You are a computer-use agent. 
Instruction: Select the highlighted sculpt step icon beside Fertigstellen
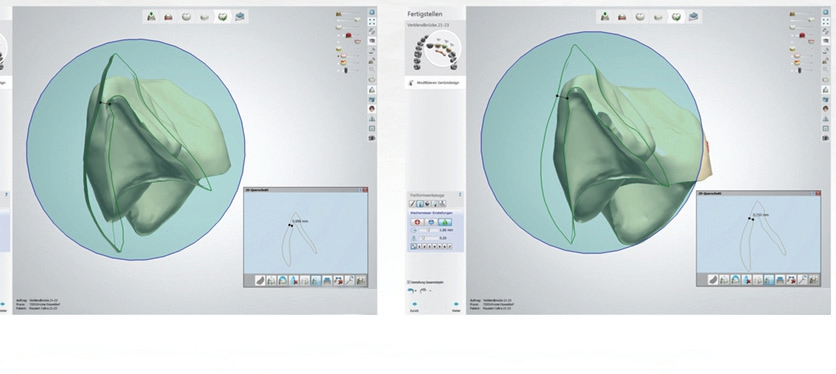click(676, 17)
